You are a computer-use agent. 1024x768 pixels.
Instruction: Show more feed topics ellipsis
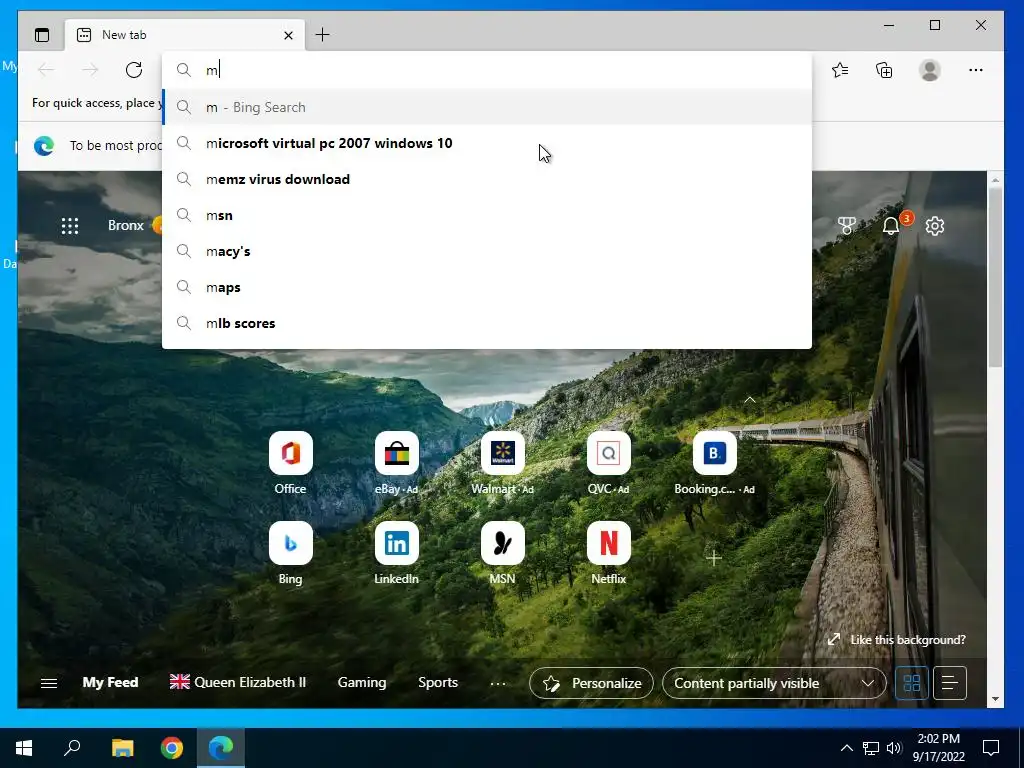tap(498, 684)
